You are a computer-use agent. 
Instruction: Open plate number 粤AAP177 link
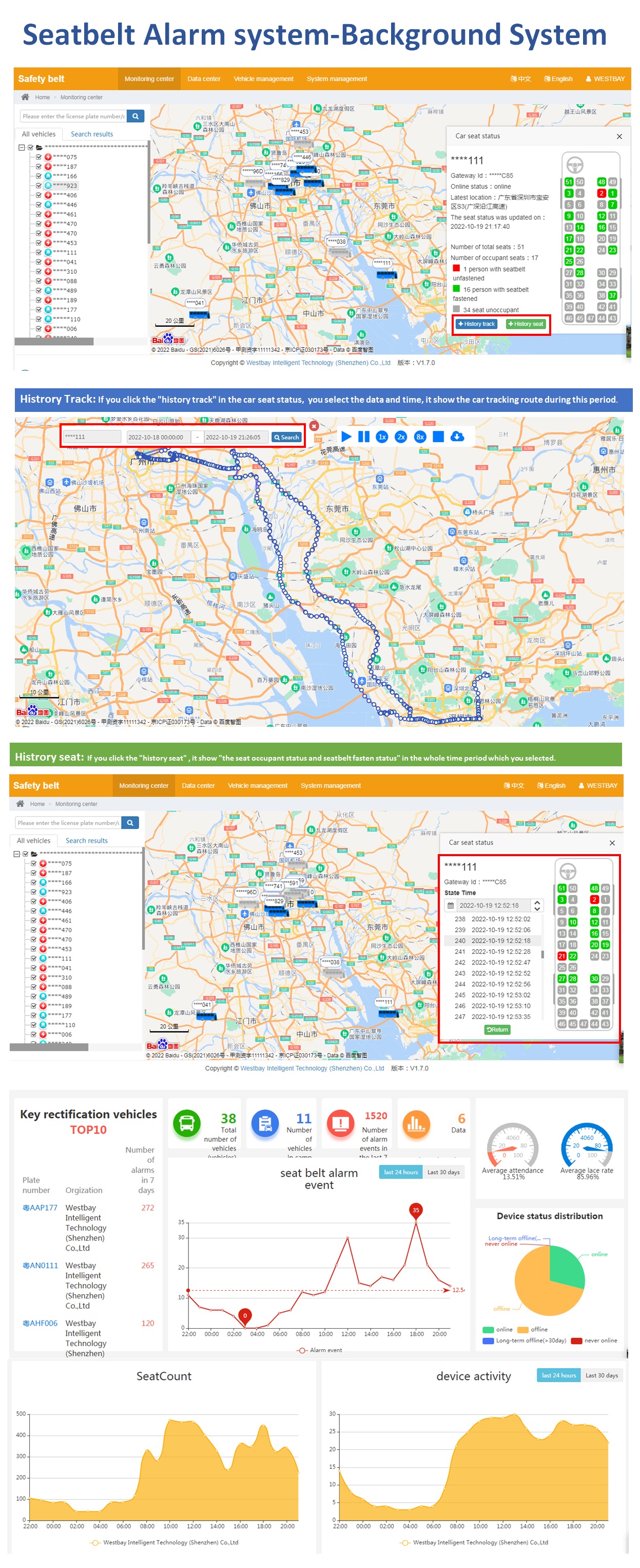pyautogui.click(x=40, y=1207)
